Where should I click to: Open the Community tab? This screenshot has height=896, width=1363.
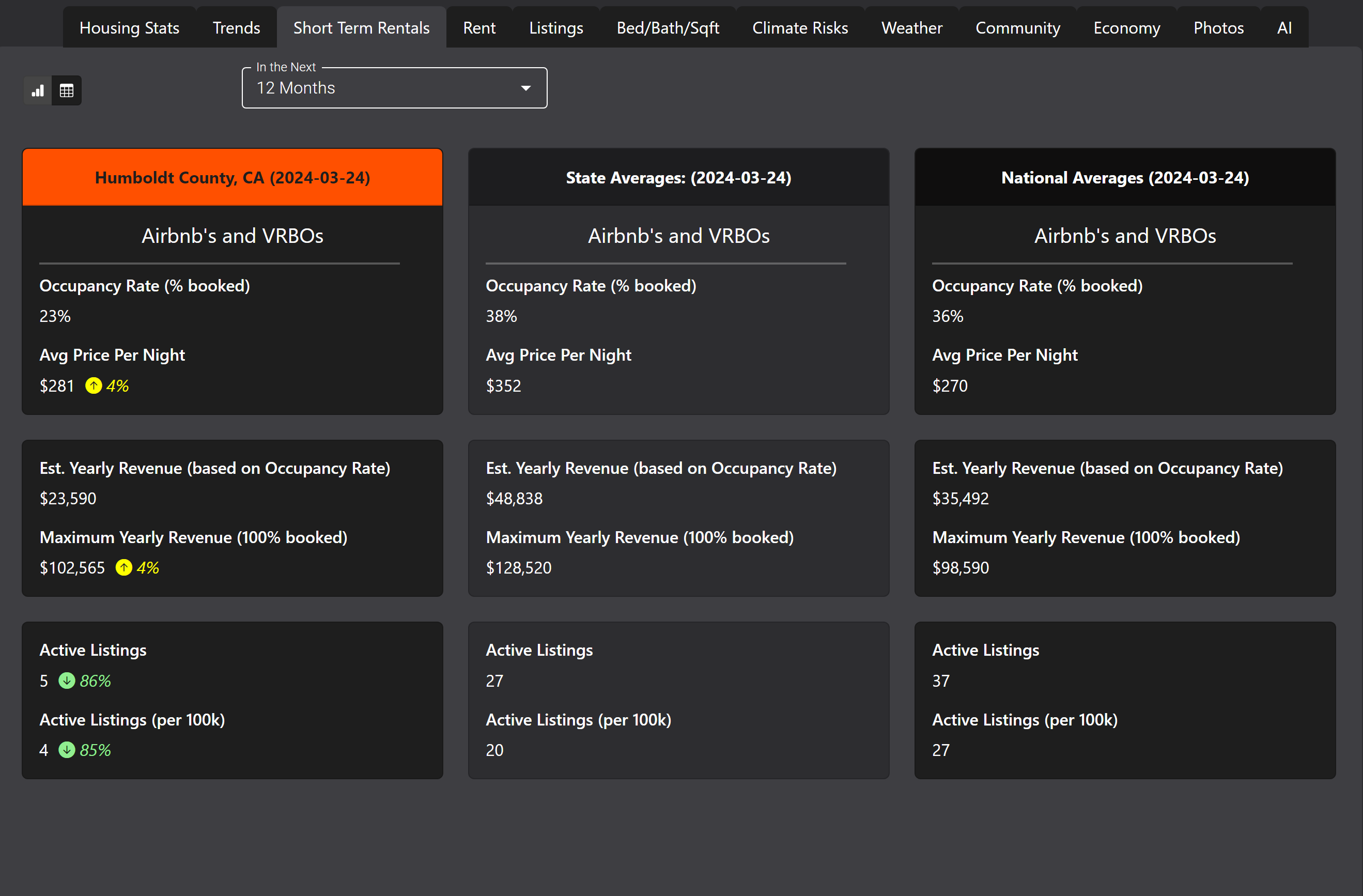click(1018, 27)
